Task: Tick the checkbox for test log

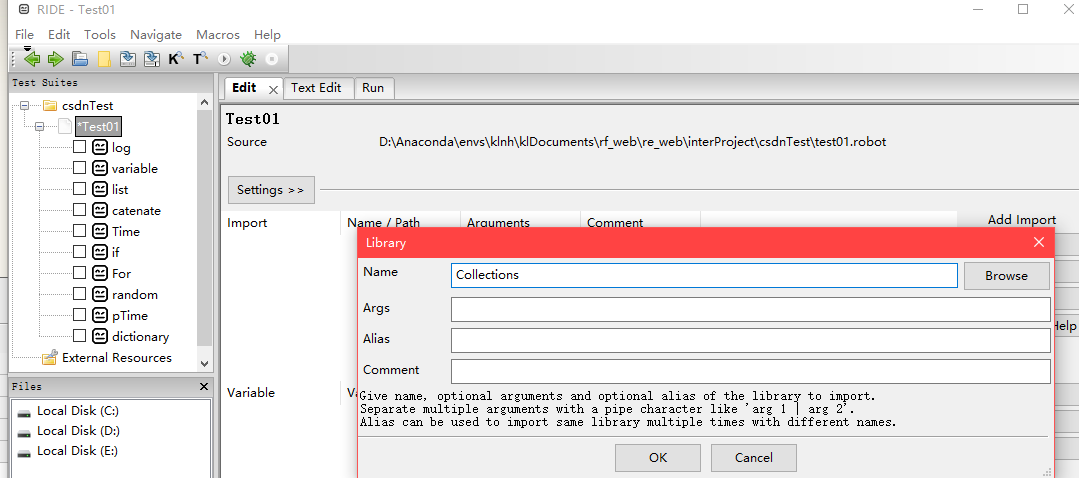Action: coord(80,147)
